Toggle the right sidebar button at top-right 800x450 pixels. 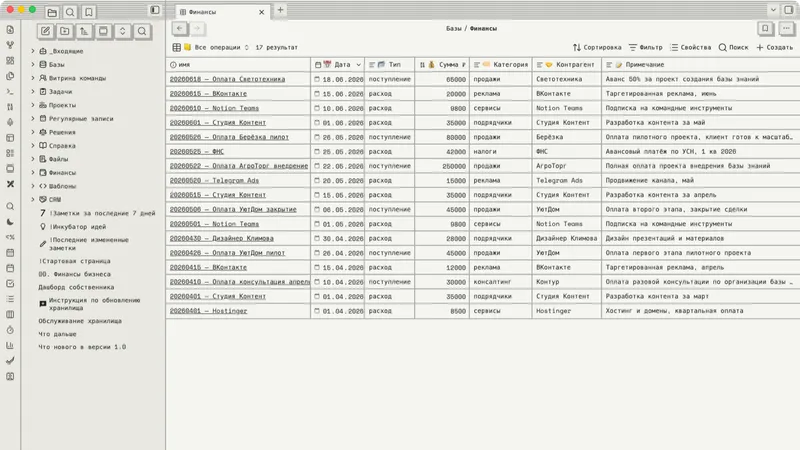[789, 10]
